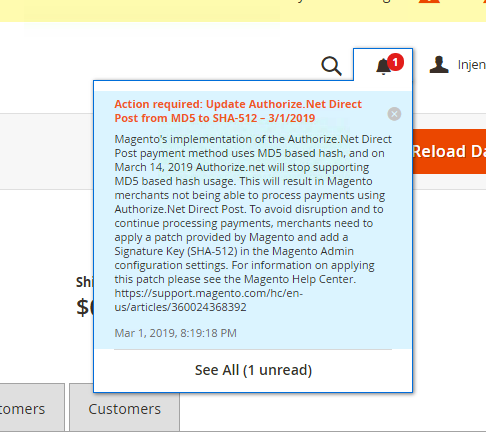Open the Injen account name menu

point(471,65)
